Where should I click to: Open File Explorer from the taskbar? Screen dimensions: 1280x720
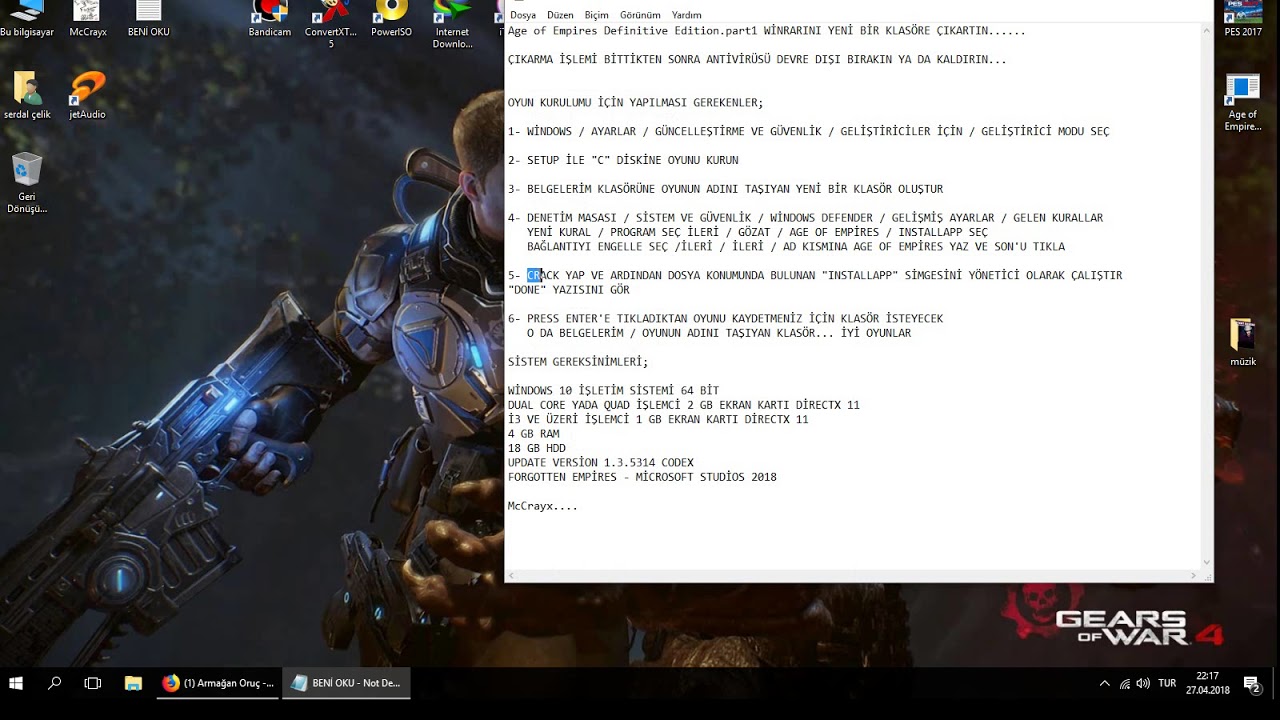(133, 683)
